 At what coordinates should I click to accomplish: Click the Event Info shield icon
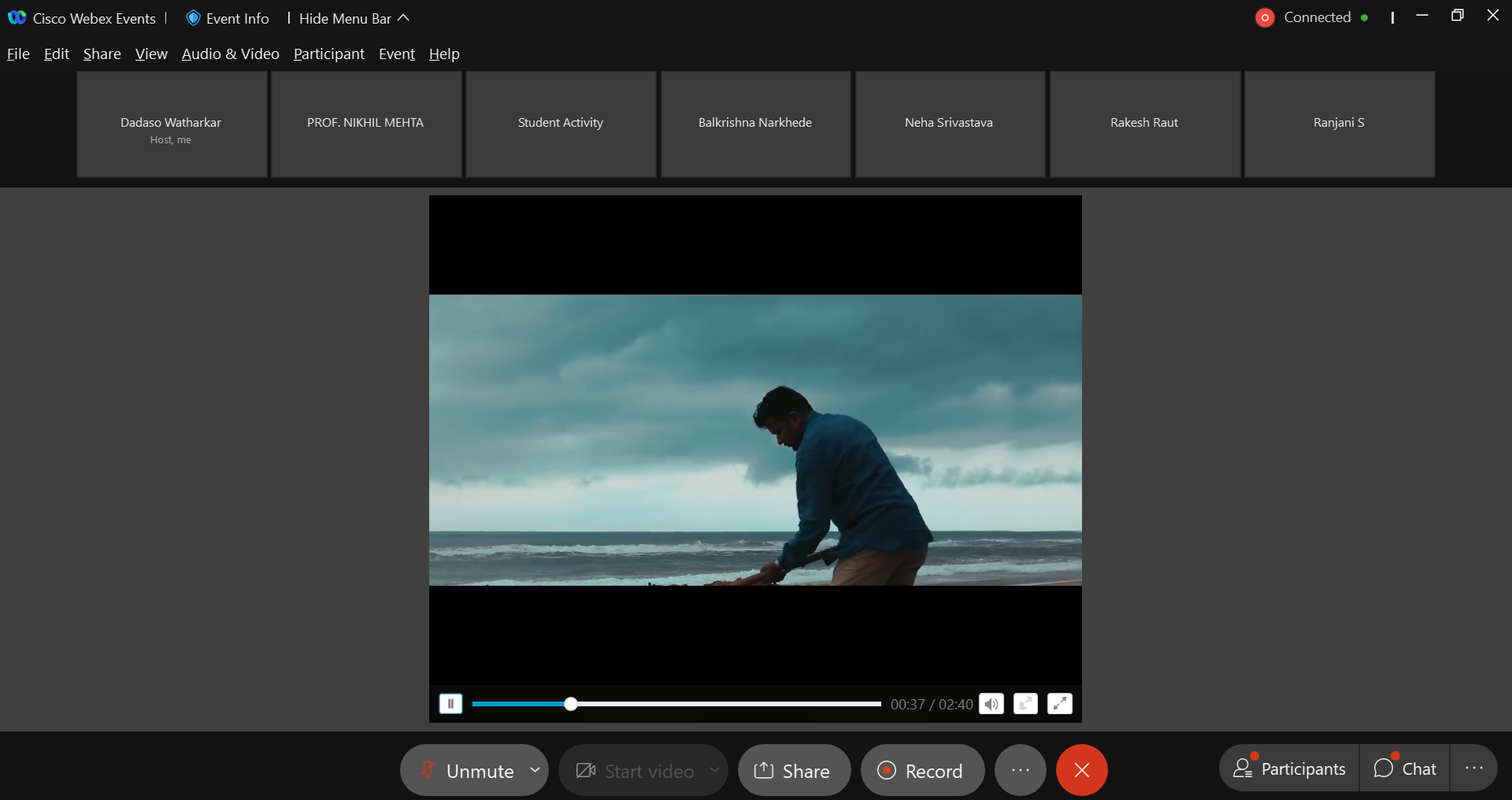193,17
